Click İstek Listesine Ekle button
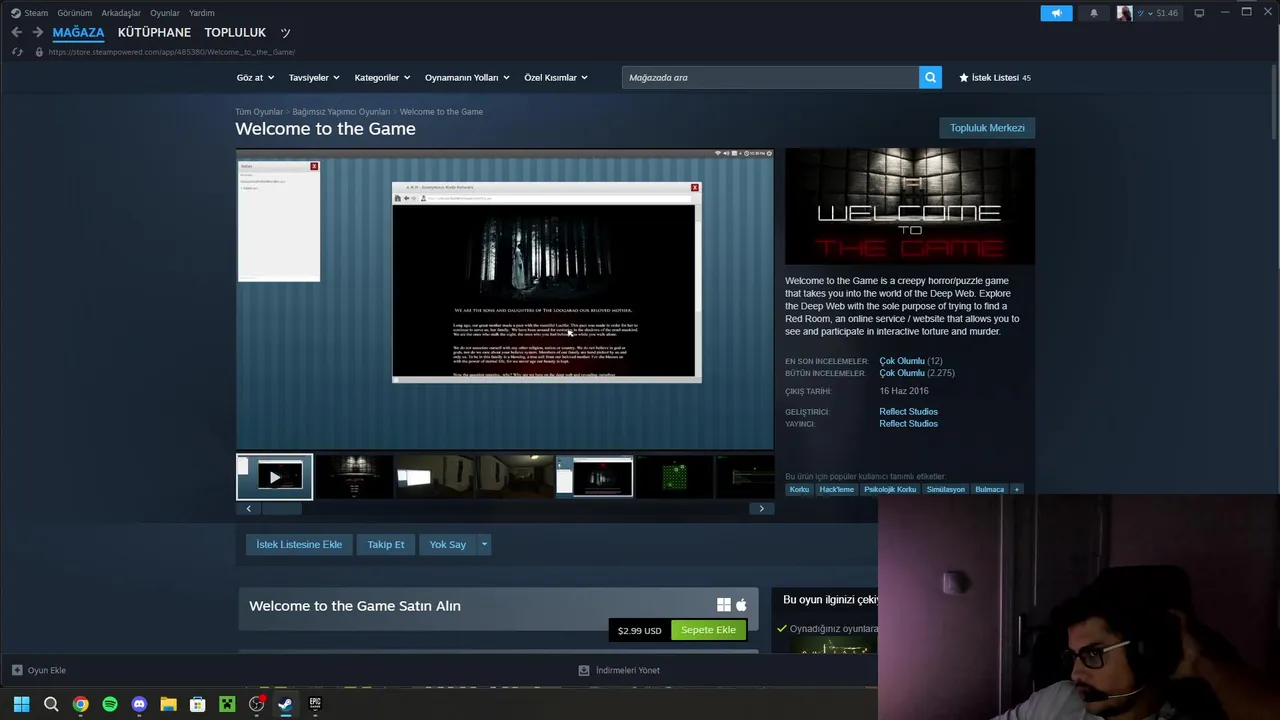 coord(299,544)
